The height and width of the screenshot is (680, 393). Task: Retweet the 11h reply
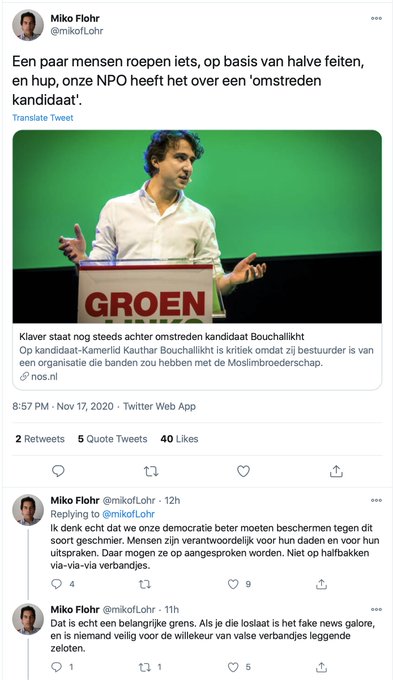pos(144,667)
